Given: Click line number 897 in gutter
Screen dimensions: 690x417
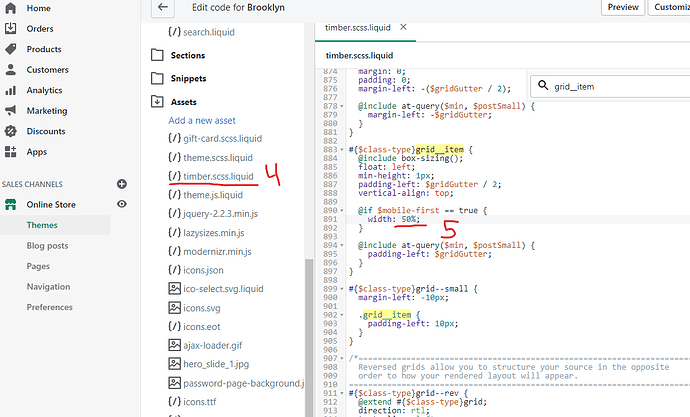Looking at the screenshot, I should [x=330, y=271].
